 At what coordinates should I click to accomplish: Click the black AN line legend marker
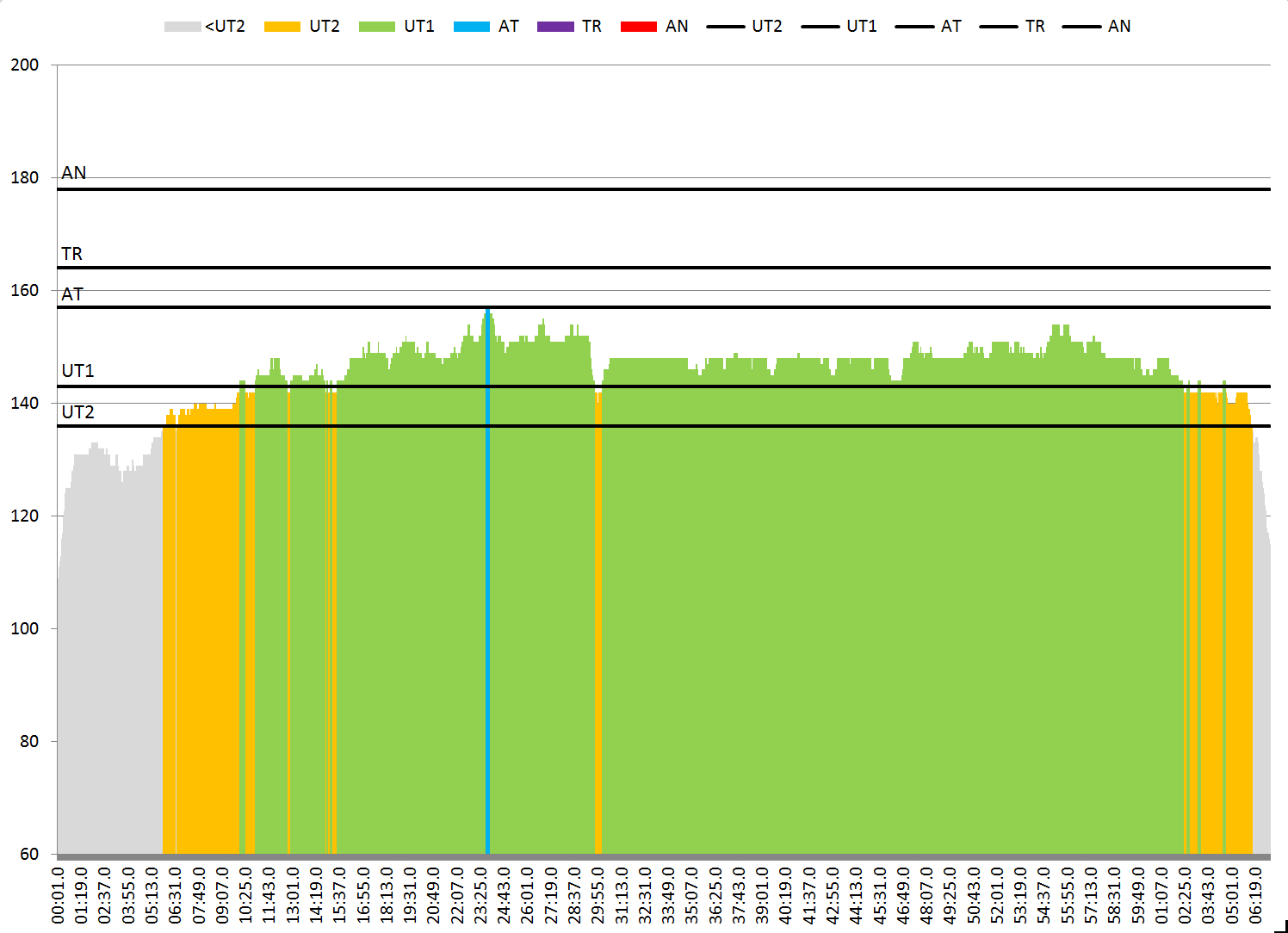[x=1081, y=27]
